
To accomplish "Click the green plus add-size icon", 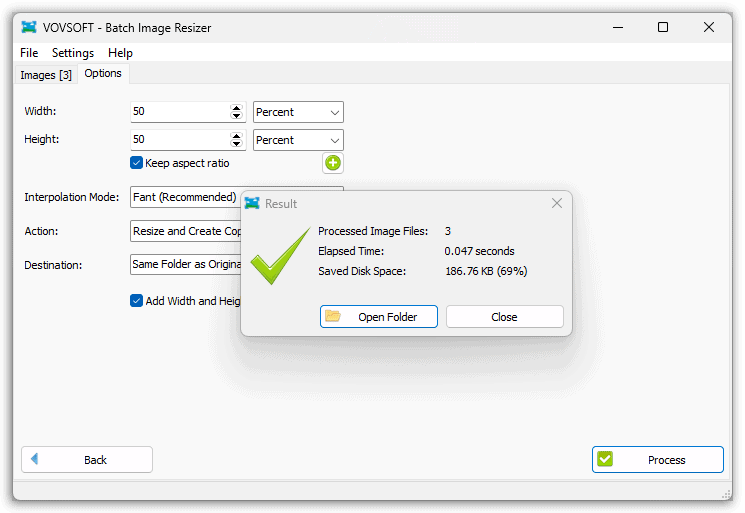I will (x=333, y=163).
